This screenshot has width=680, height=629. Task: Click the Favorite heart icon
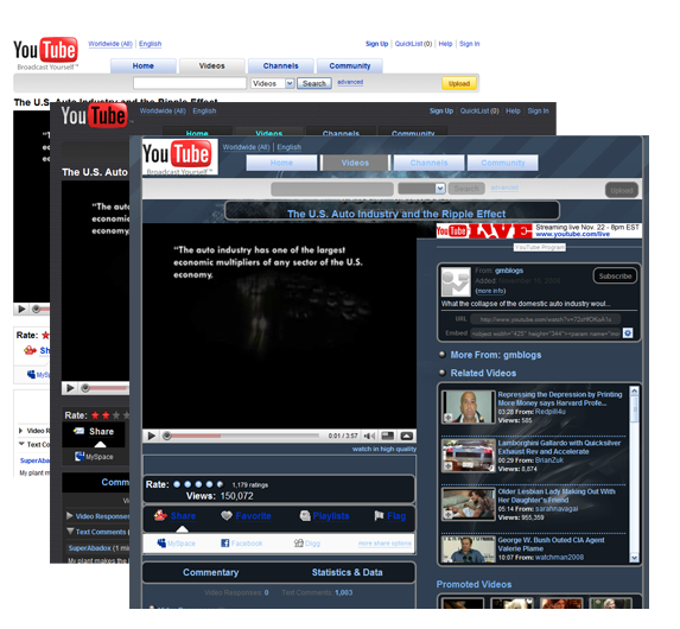tap(226, 515)
